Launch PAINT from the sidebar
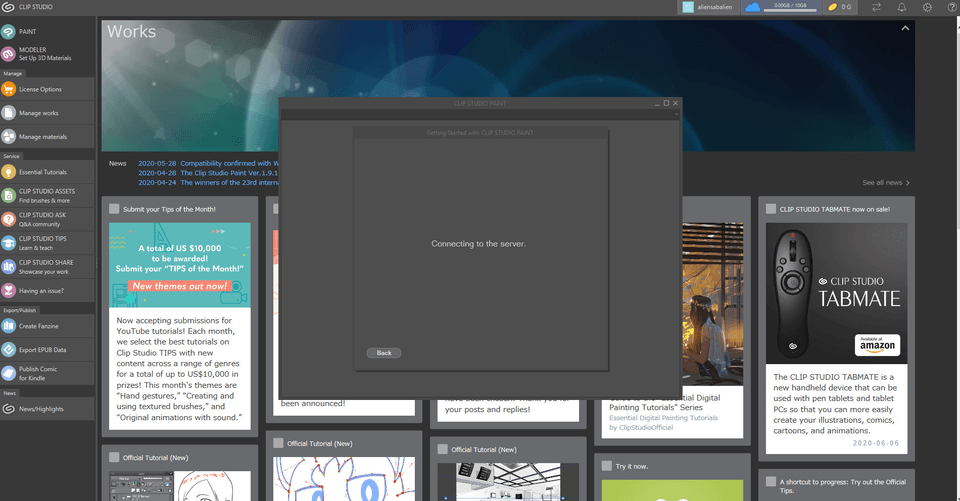960x501 pixels. pyautogui.click(x=28, y=32)
